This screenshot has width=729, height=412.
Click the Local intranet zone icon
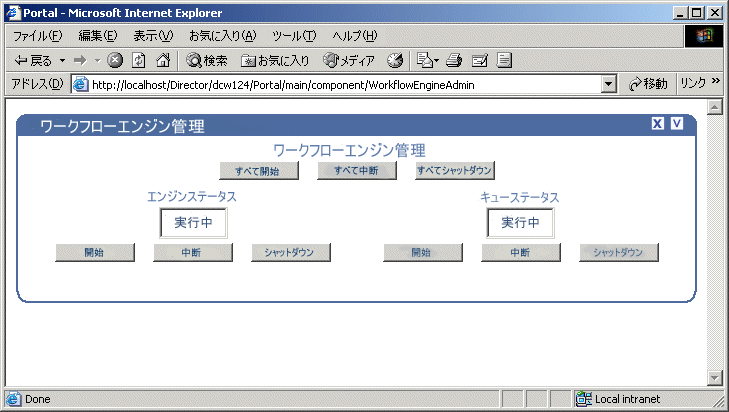(x=583, y=399)
